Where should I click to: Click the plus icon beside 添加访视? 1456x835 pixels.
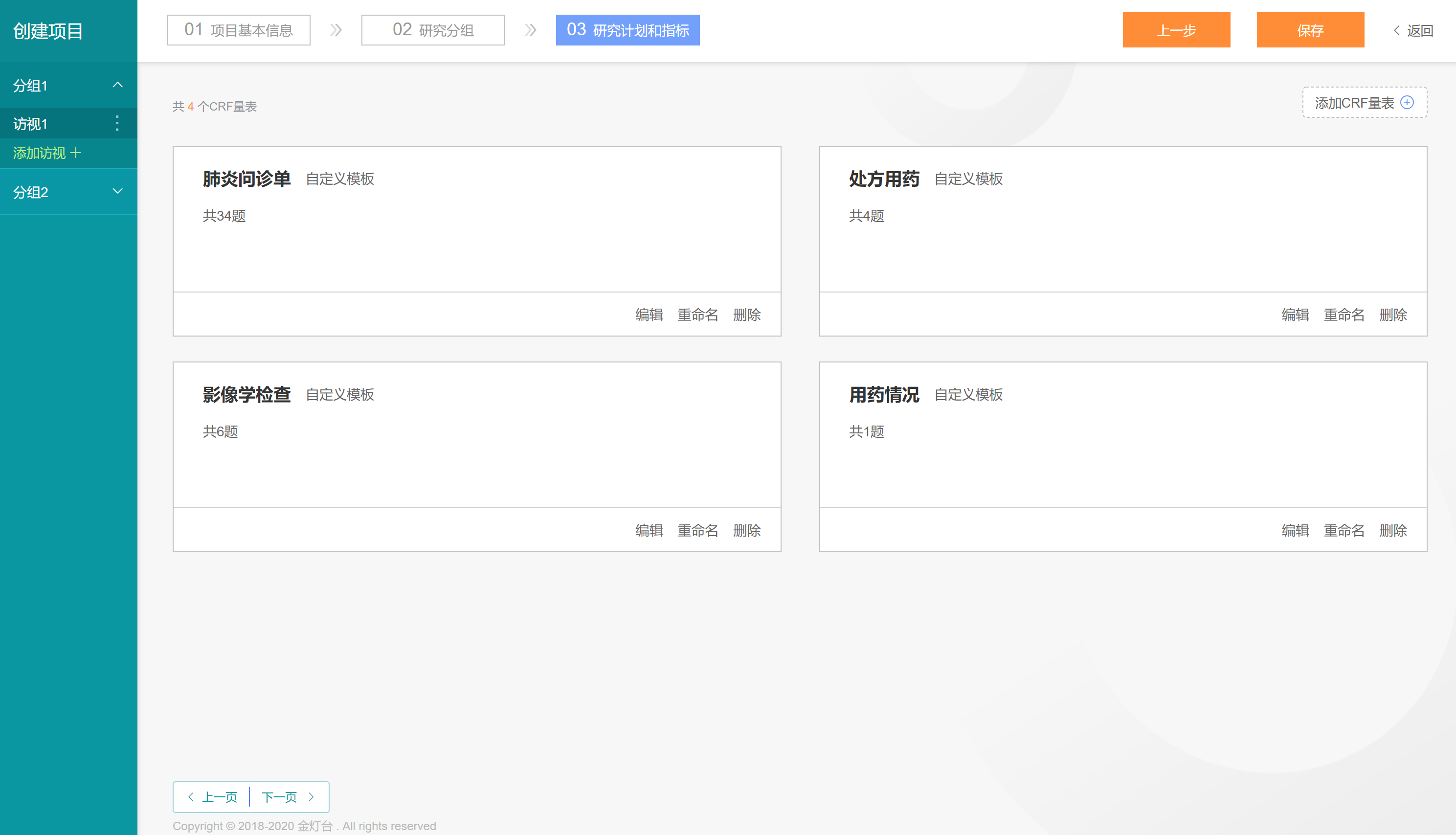(x=76, y=153)
